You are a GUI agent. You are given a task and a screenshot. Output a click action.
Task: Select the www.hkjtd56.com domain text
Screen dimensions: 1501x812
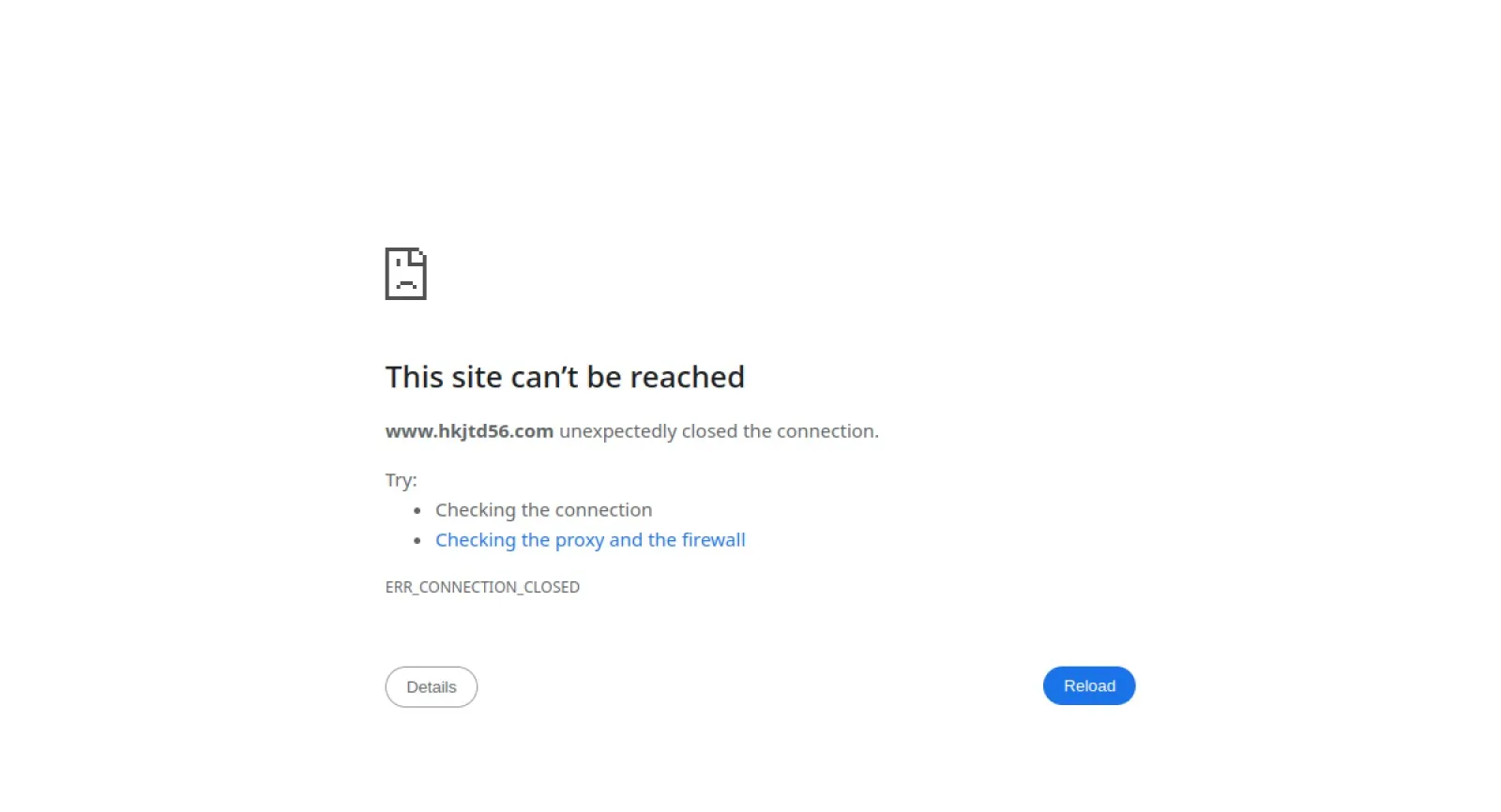point(469,431)
